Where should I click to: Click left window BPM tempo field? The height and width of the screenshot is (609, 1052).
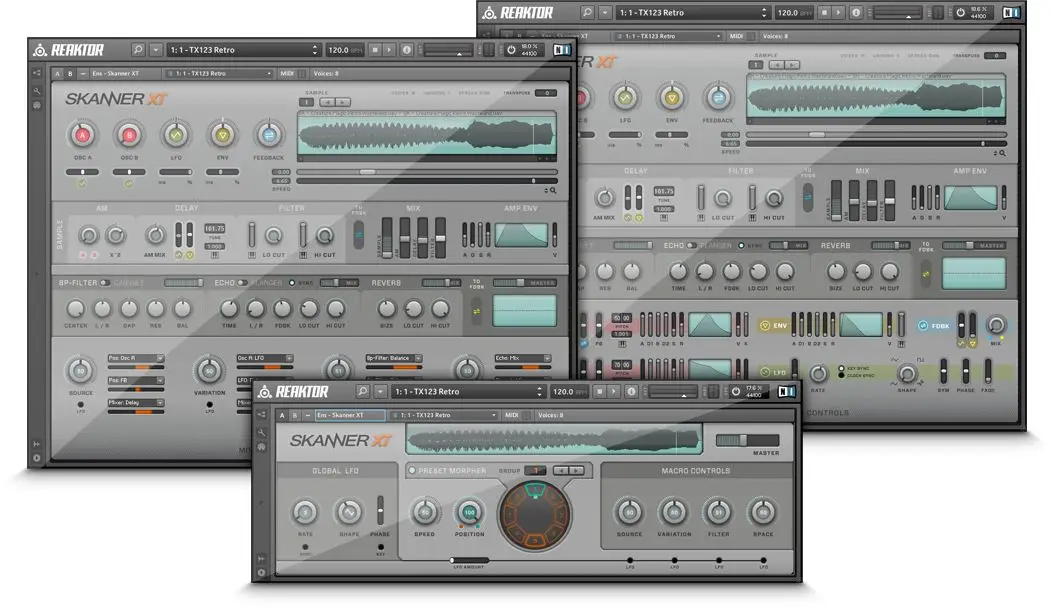pyautogui.click(x=344, y=50)
